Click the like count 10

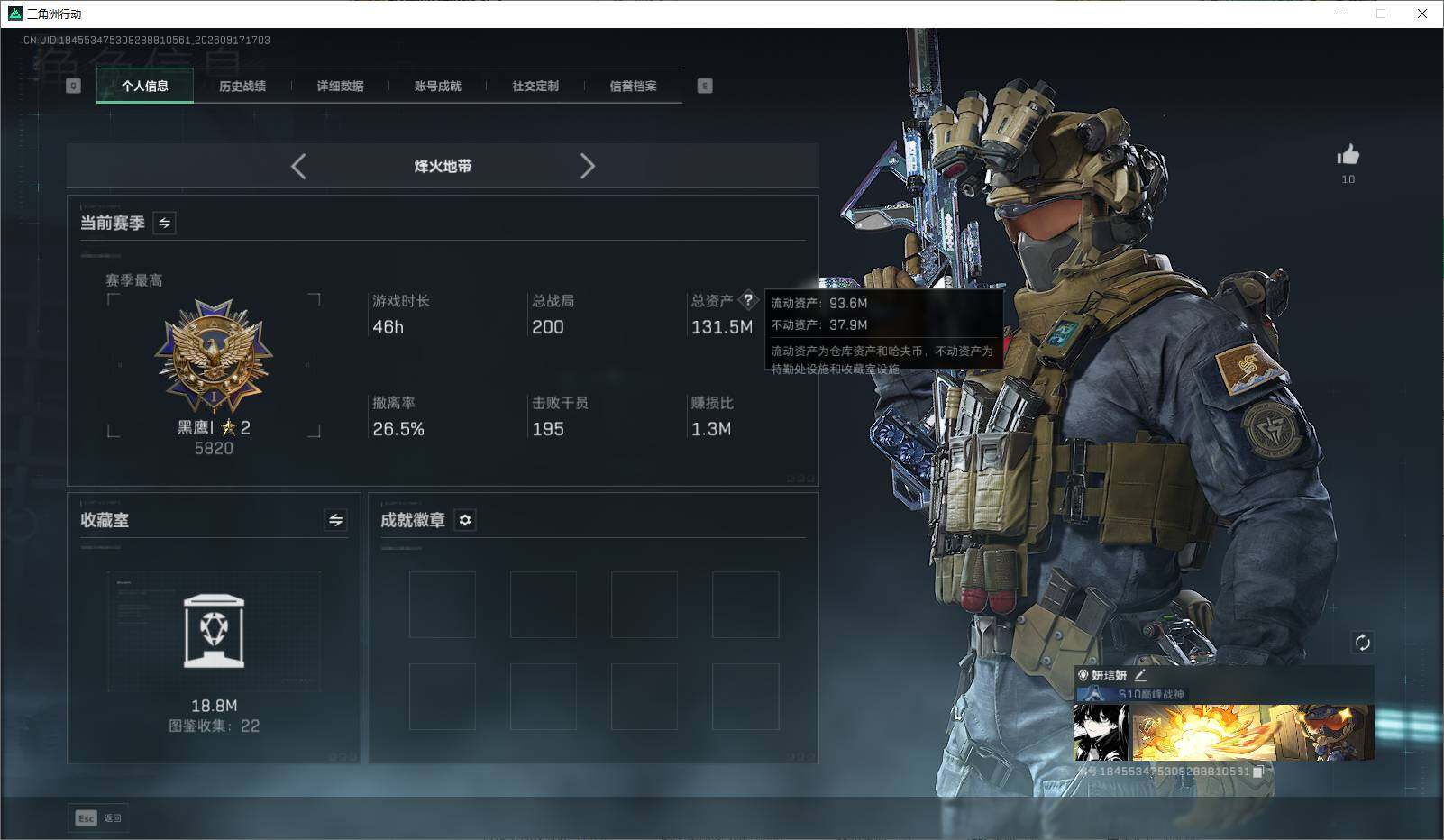tap(1348, 179)
